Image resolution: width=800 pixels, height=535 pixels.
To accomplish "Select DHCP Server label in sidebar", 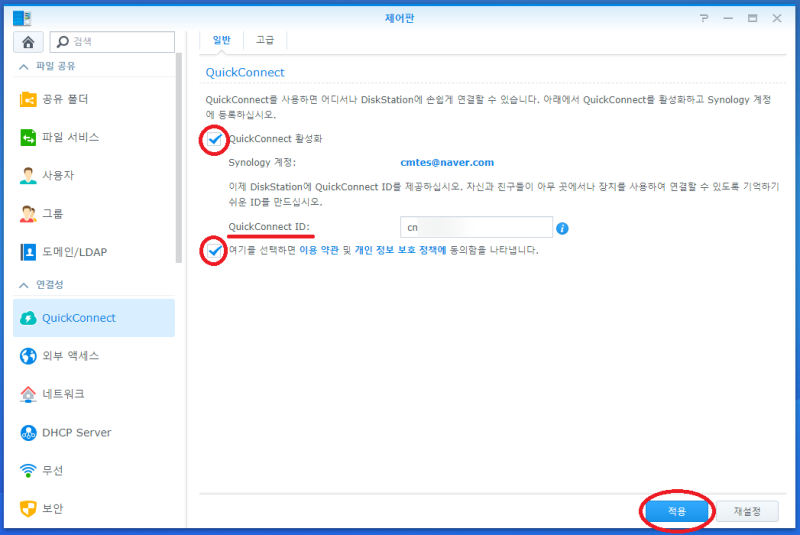I will click(x=77, y=432).
